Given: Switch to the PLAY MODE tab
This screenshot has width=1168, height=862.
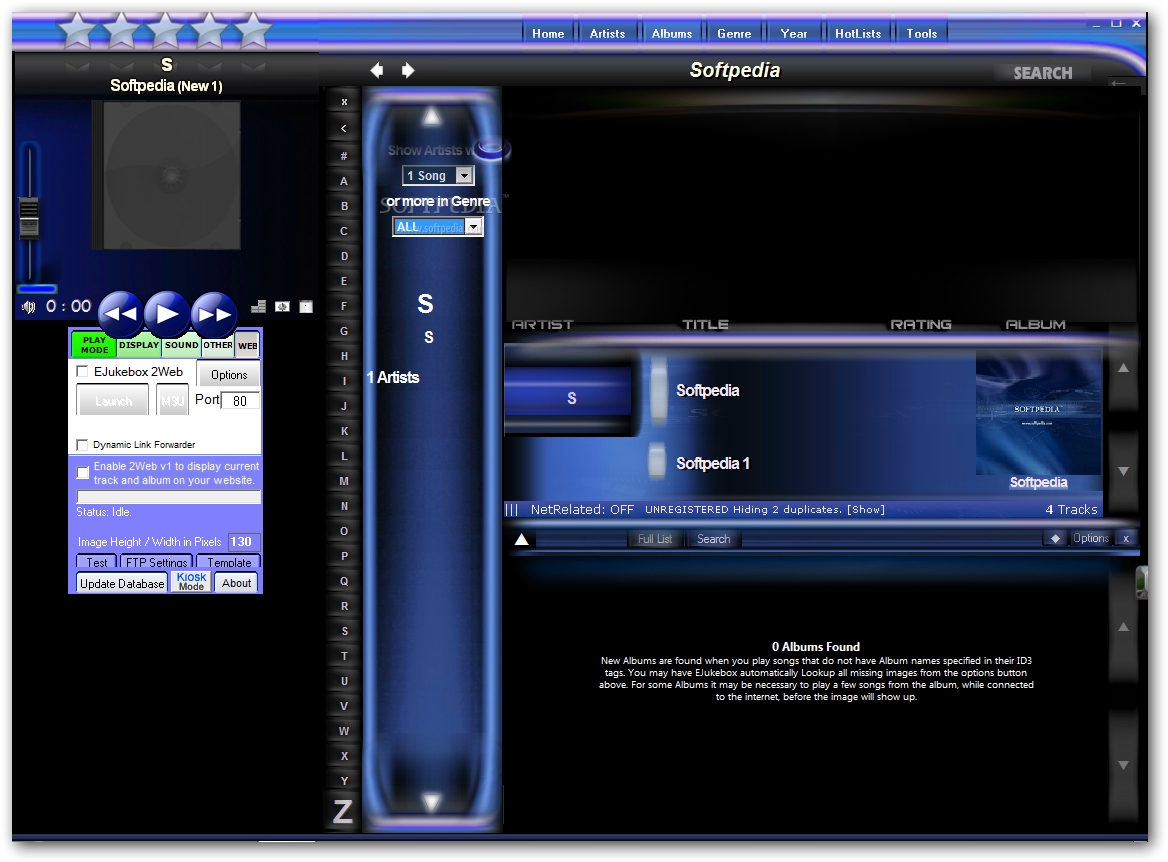Looking at the screenshot, I should (94, 345).
